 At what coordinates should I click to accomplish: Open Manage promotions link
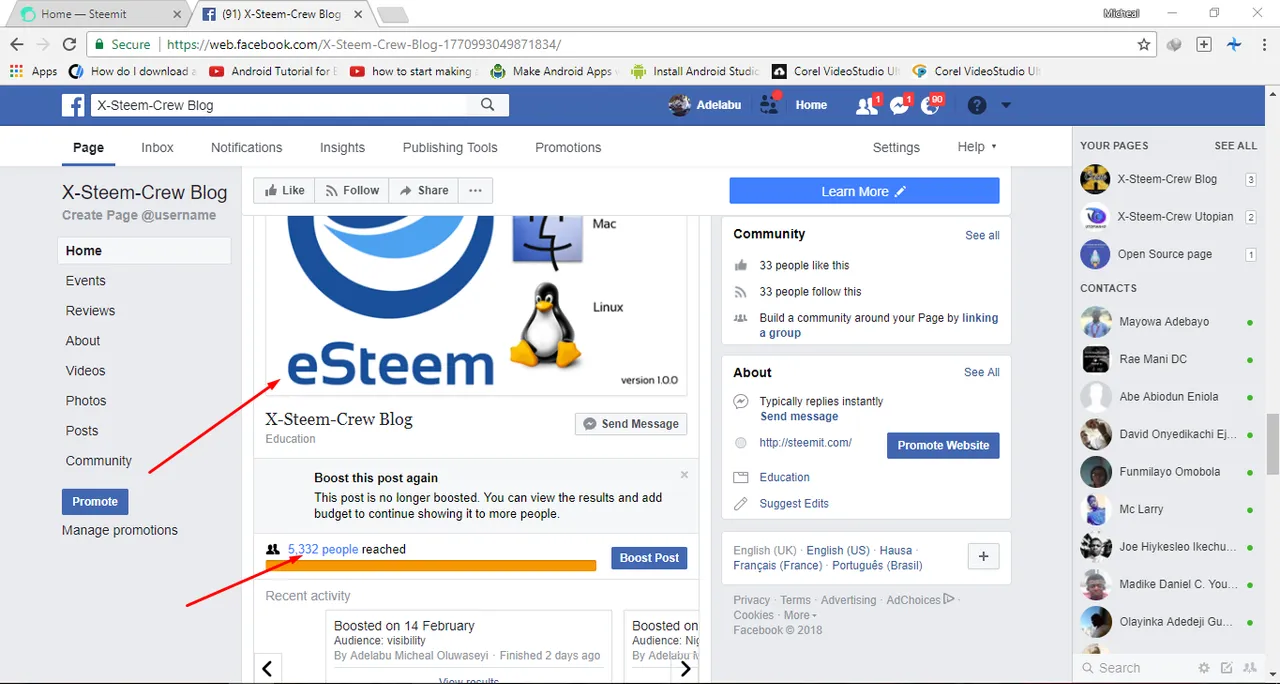120,530
